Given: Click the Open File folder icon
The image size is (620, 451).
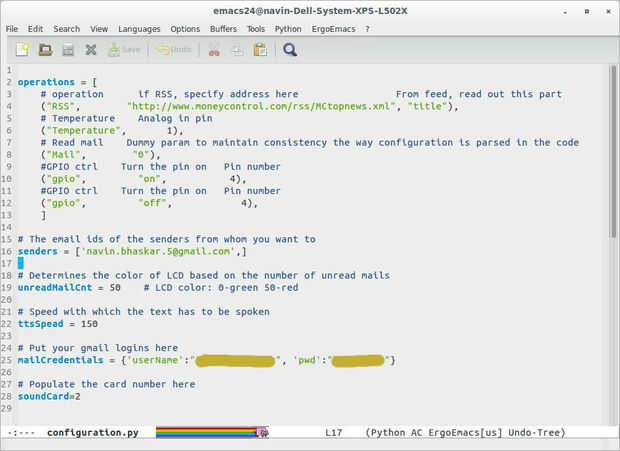Looking at the screenshot, I should 45,49.
